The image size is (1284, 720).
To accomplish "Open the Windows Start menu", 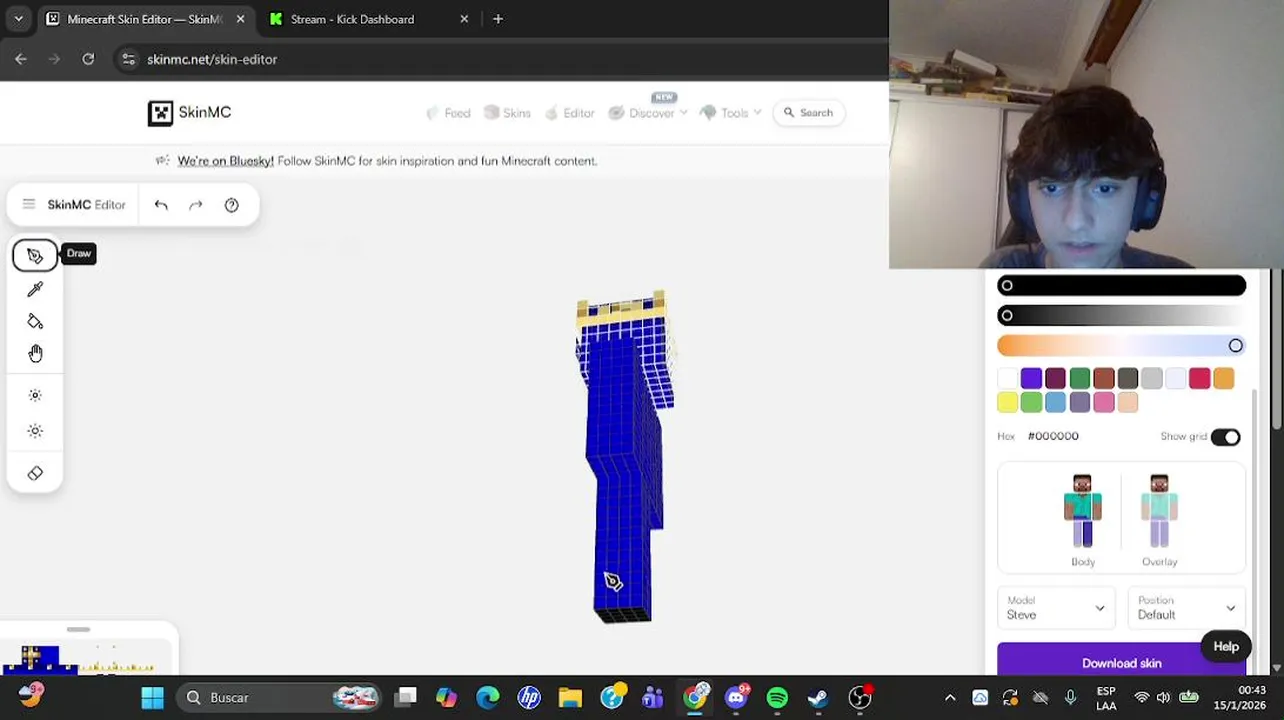I will 152,697.
